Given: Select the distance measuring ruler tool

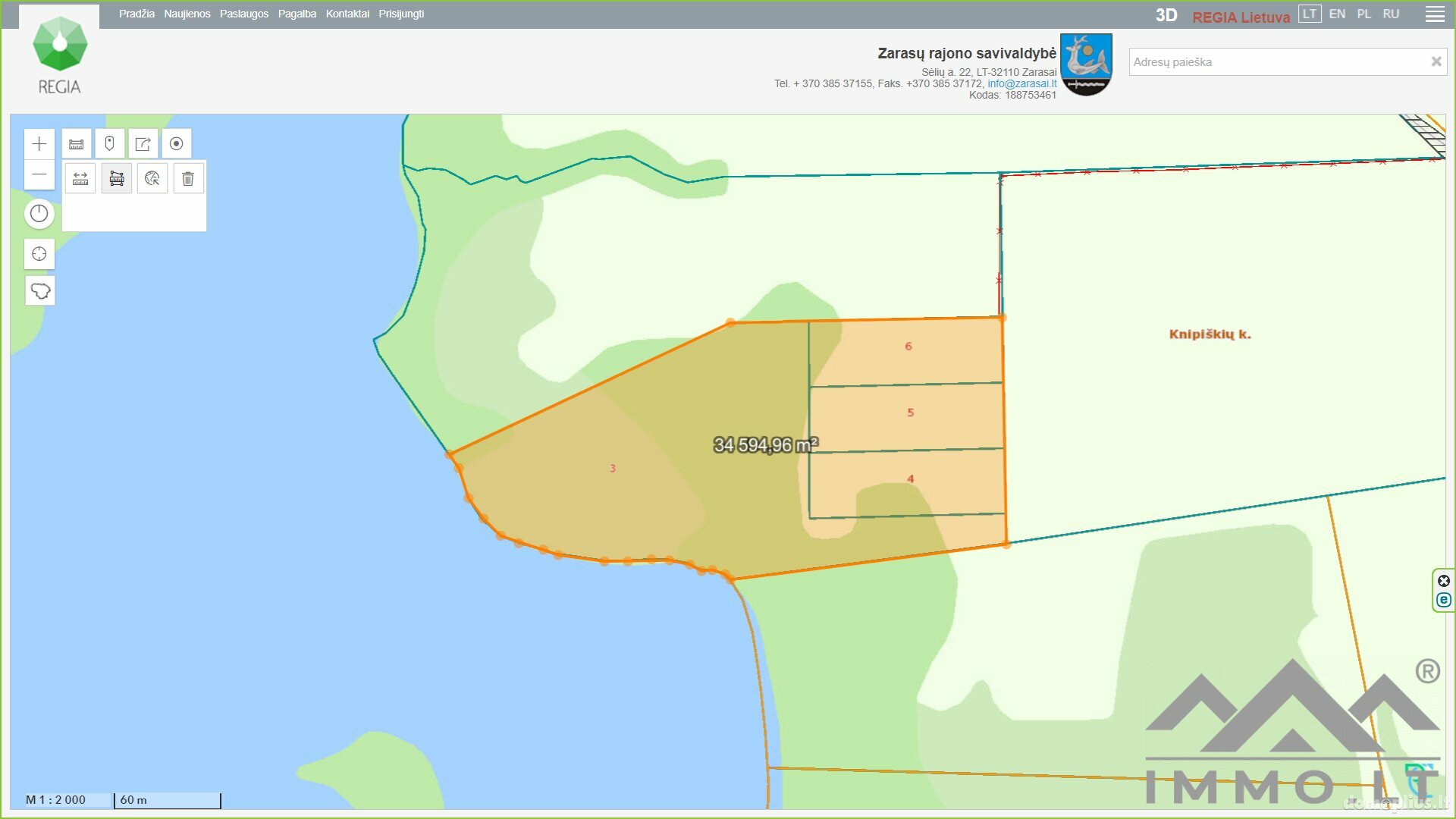Looking at the screenshot, I should pos(80,179).
